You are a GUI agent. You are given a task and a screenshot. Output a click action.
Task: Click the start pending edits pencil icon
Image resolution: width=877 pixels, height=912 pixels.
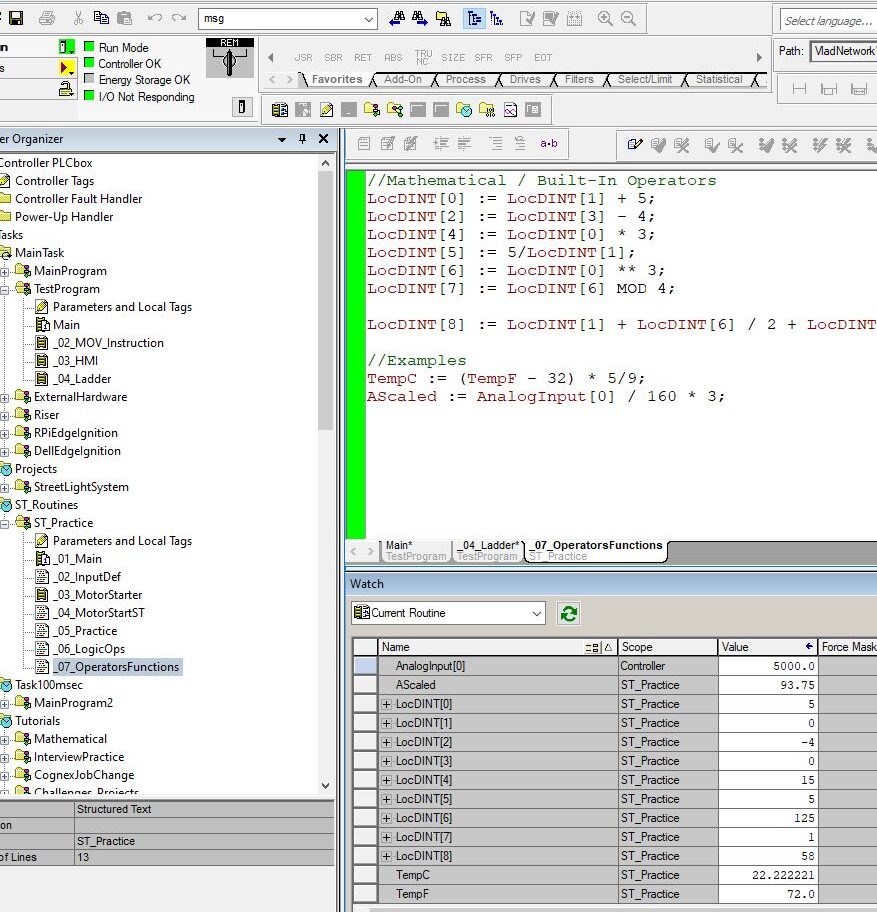coord(634,144)
